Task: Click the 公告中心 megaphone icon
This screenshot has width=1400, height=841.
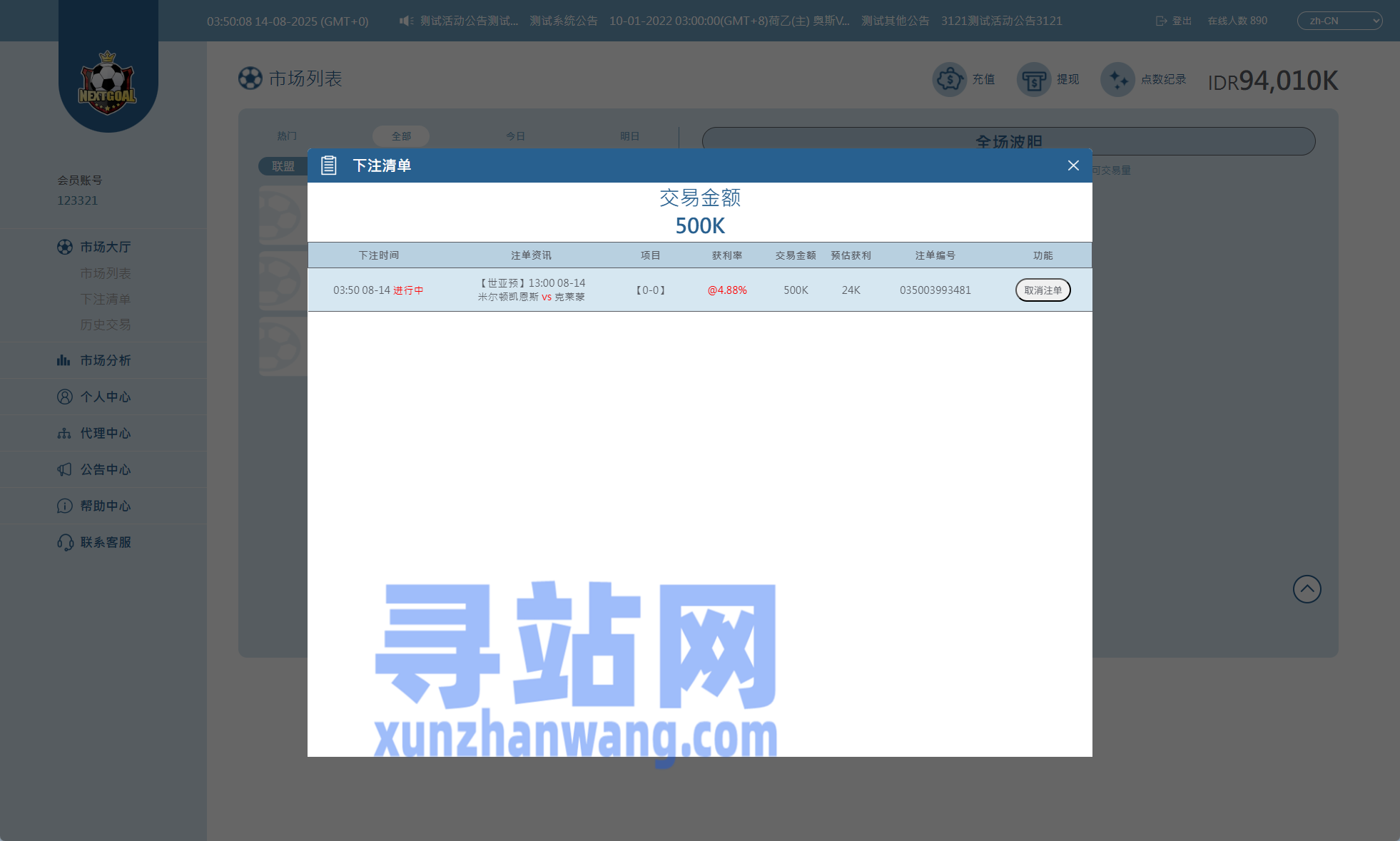Action: coord(64,469)
